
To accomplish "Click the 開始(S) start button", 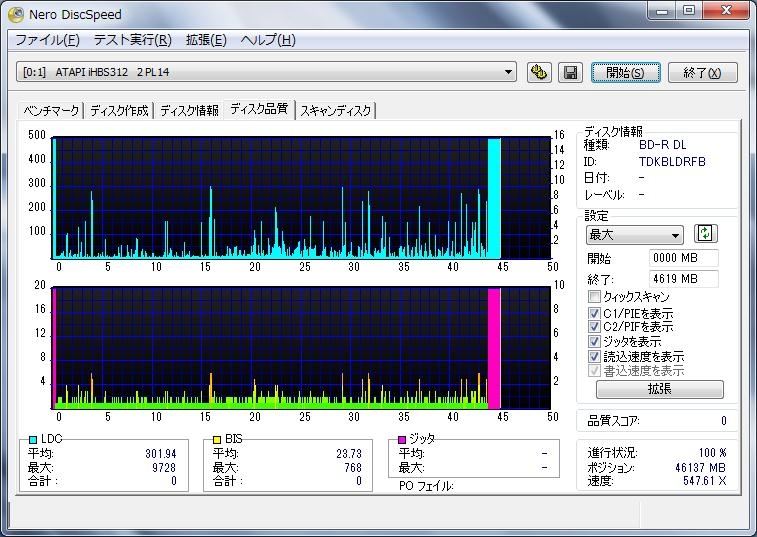I will pyautogui.click(x=625, y=72).
